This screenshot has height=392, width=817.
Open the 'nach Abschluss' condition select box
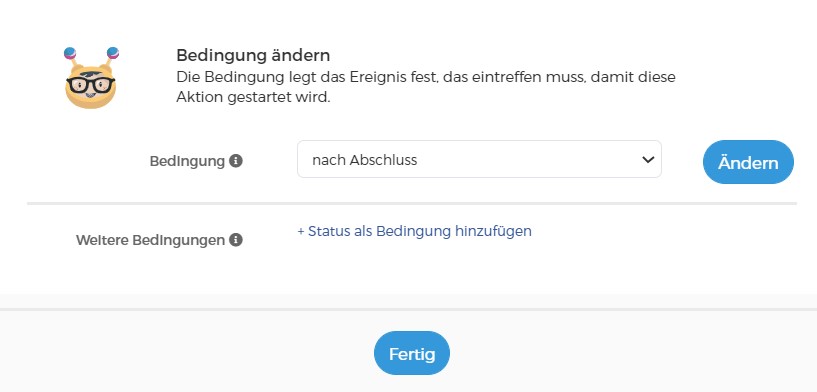click(x=479, y=159)
